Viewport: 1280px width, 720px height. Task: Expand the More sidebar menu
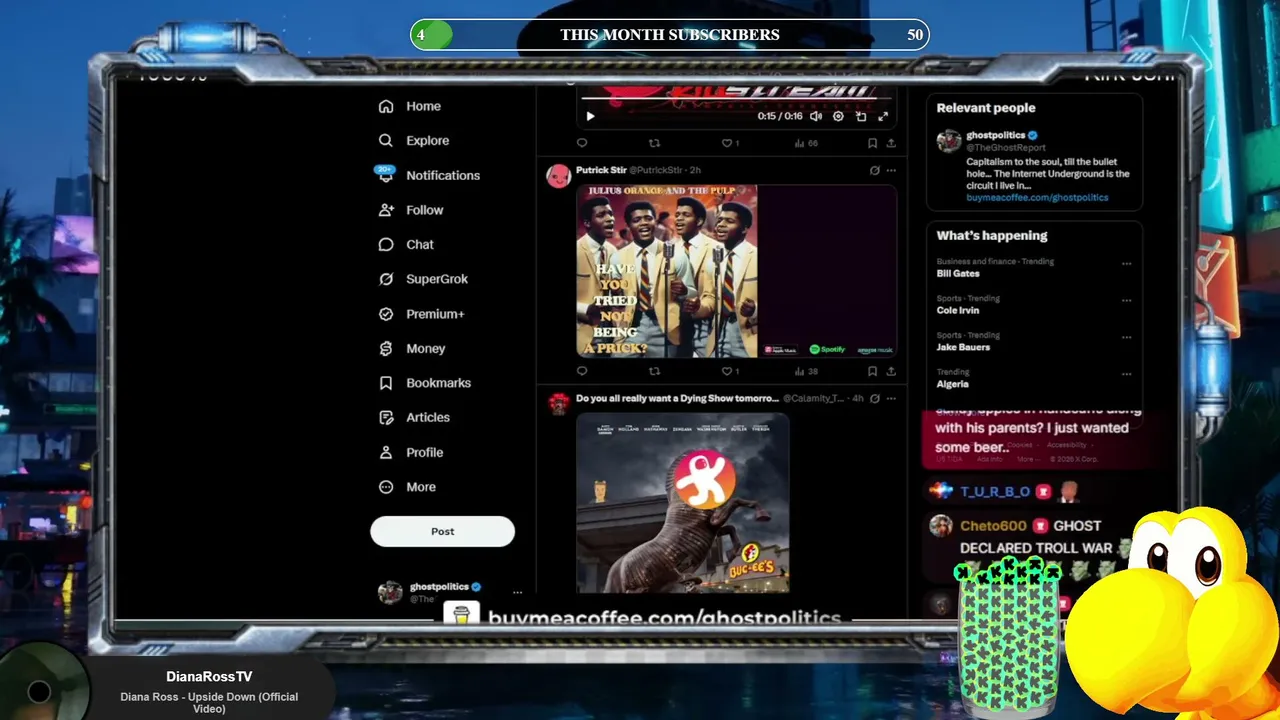[407, 487]
